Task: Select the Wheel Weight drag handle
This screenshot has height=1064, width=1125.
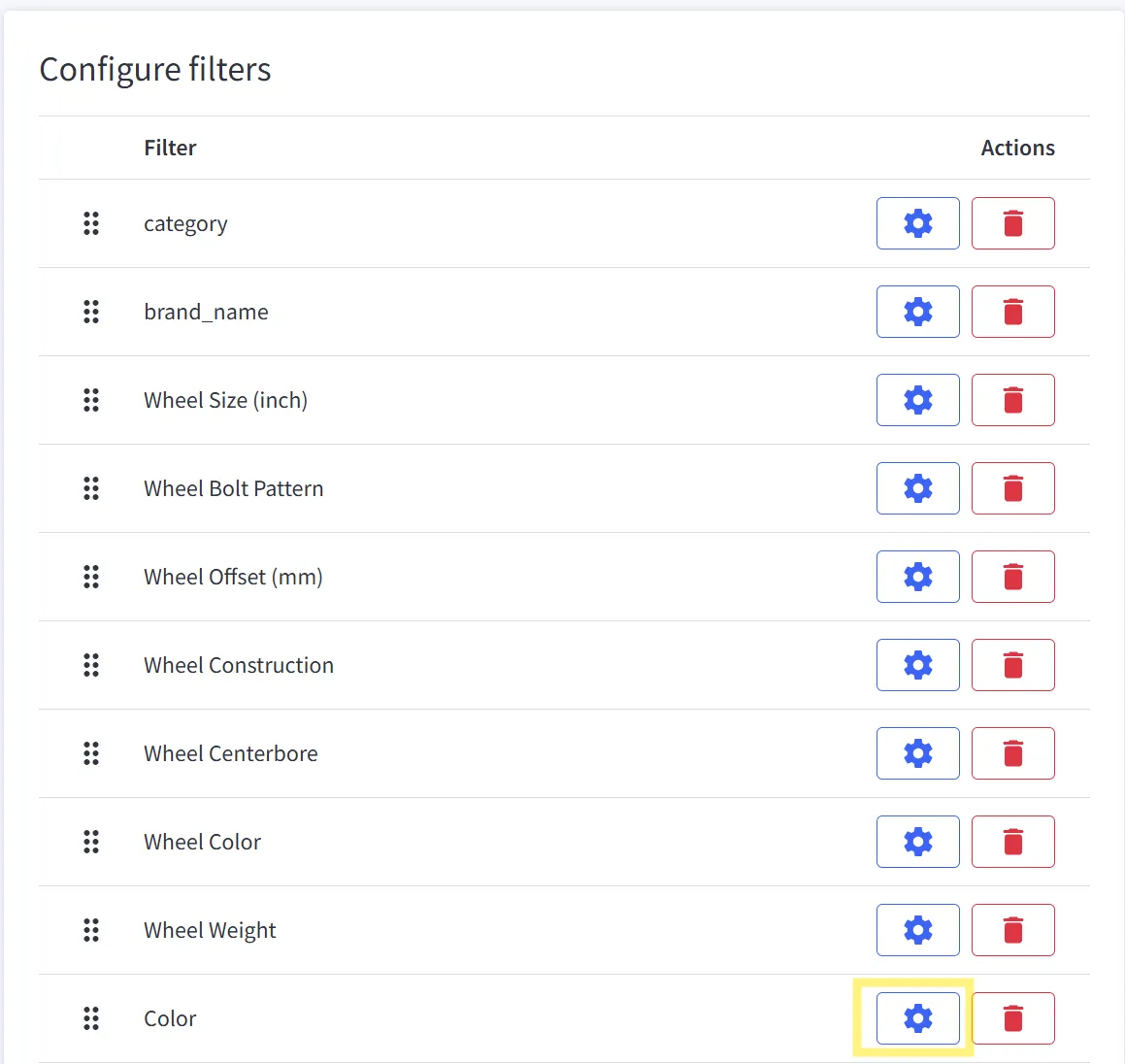Action: [x=91, y=930]
